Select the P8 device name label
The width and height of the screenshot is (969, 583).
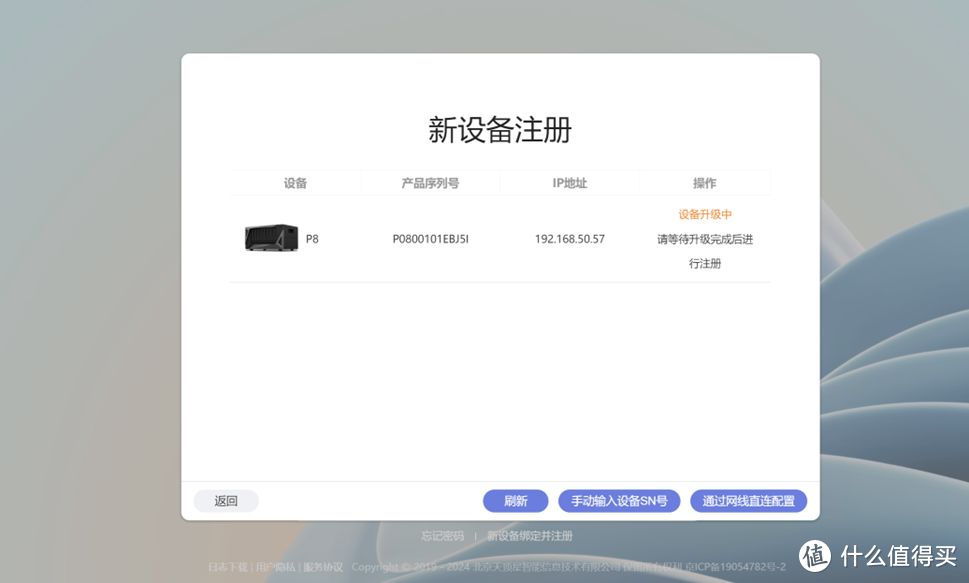(x=310, y=238)
